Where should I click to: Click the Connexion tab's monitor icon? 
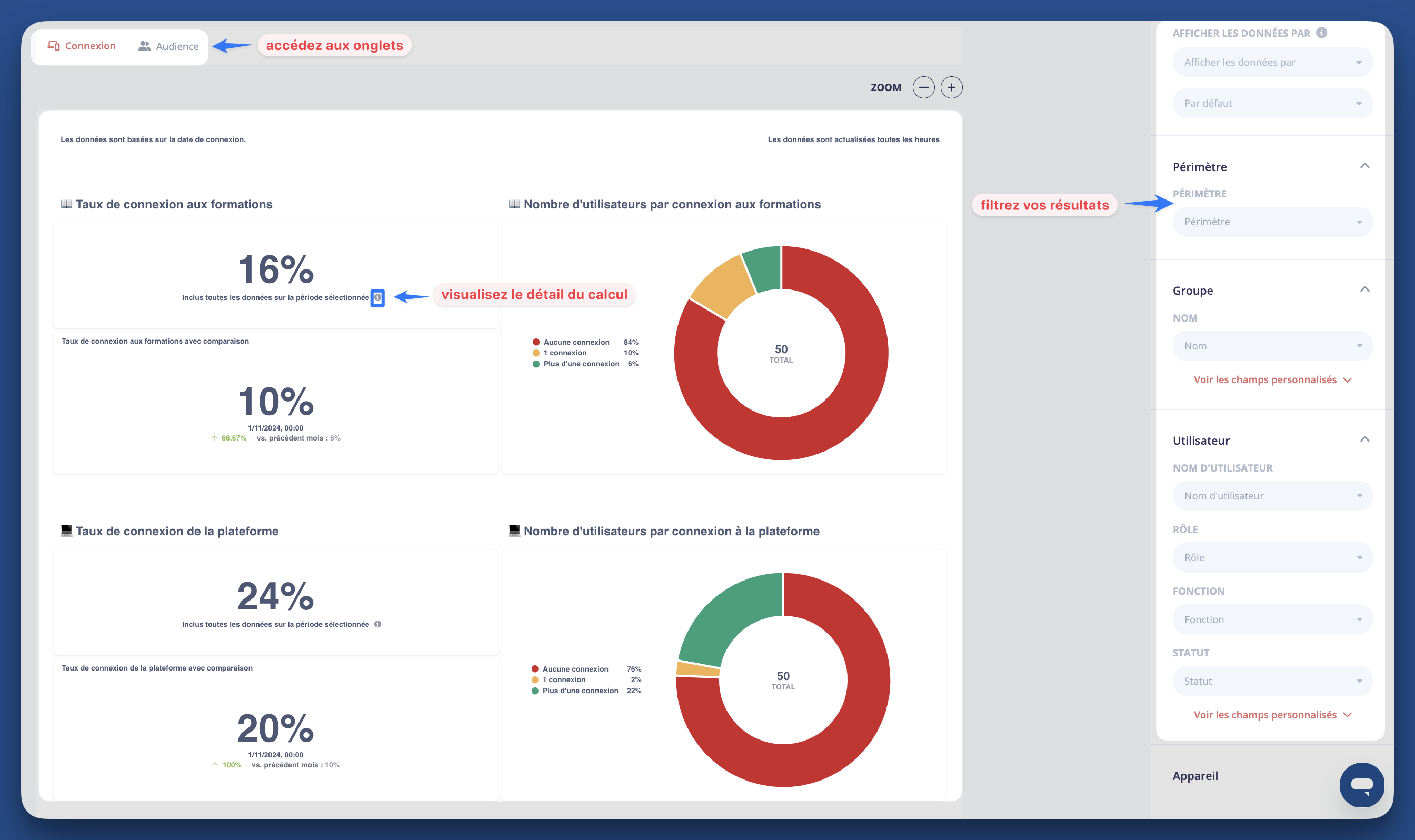tap(54, 46)
